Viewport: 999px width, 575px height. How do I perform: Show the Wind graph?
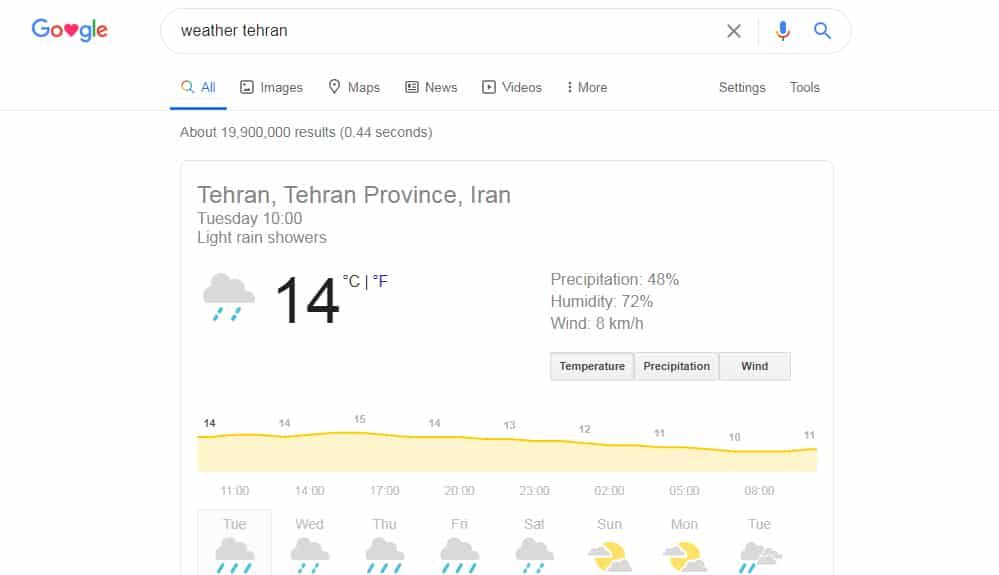coord(755,366)
